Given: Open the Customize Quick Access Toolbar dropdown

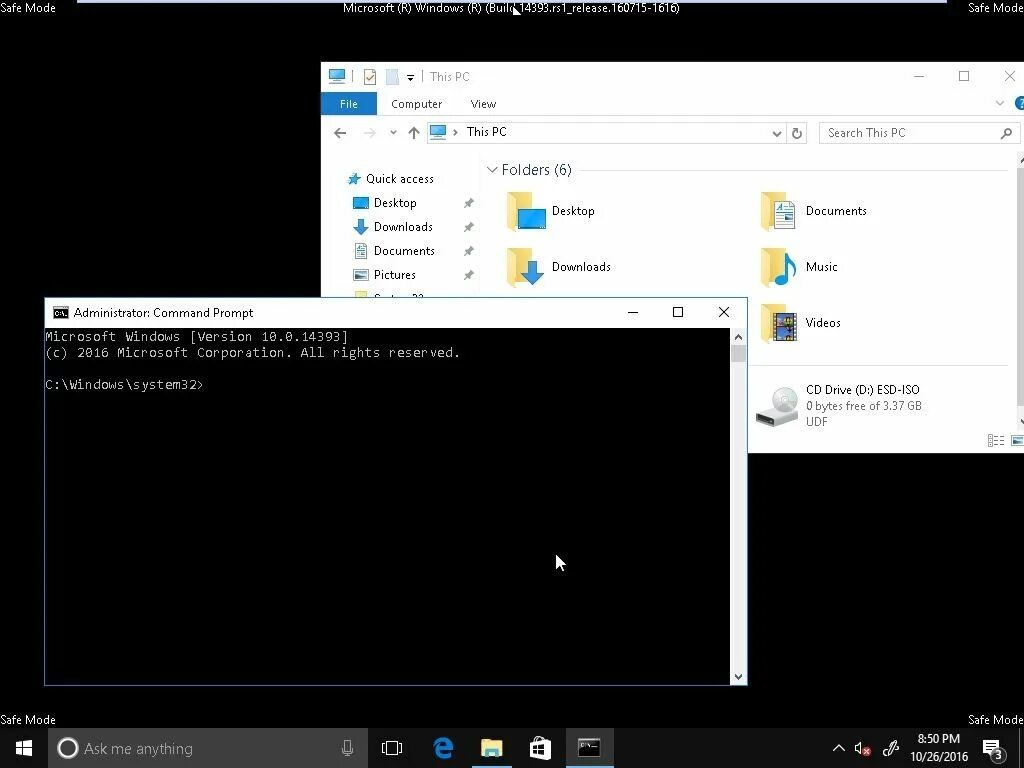Looking at the screenshot, I should point(410,77).
